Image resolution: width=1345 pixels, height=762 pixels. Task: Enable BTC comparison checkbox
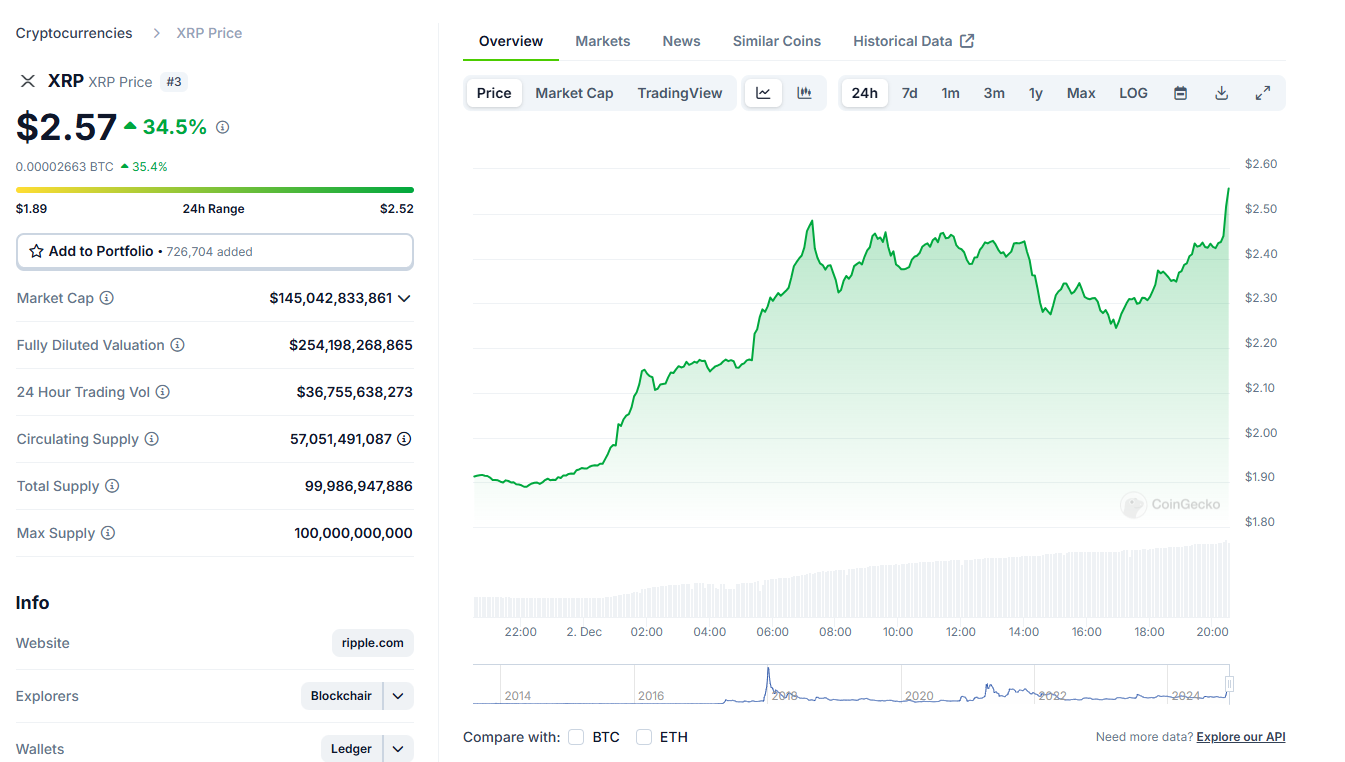[x=576, y=737]
